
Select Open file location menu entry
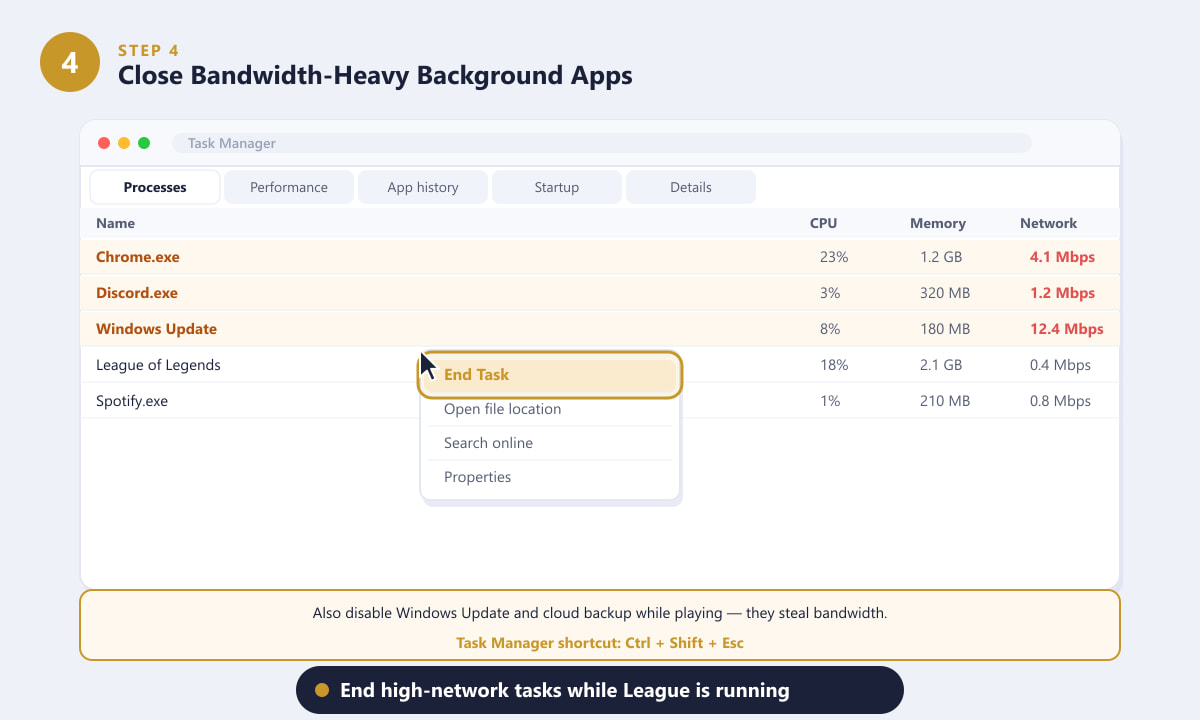(550, 409)
